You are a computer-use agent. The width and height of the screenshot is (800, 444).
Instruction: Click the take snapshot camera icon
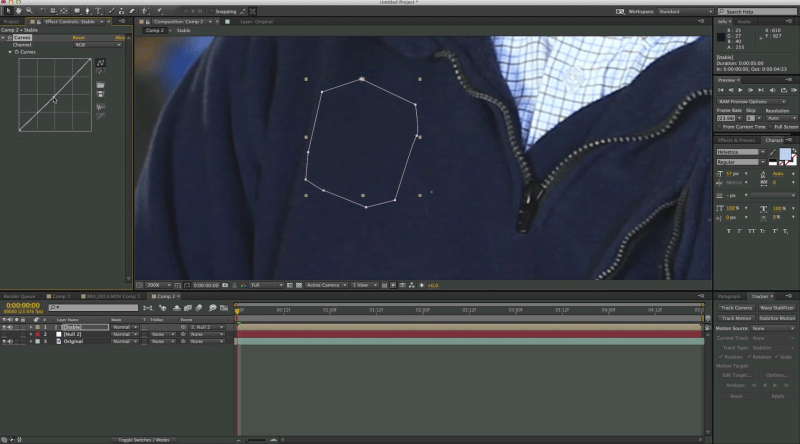click(225, 285)
